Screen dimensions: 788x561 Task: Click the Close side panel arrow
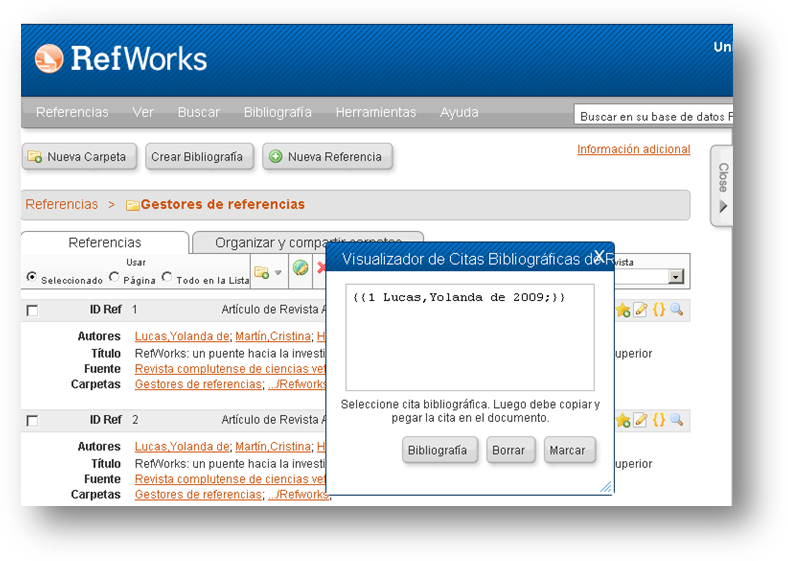[723, 207]
